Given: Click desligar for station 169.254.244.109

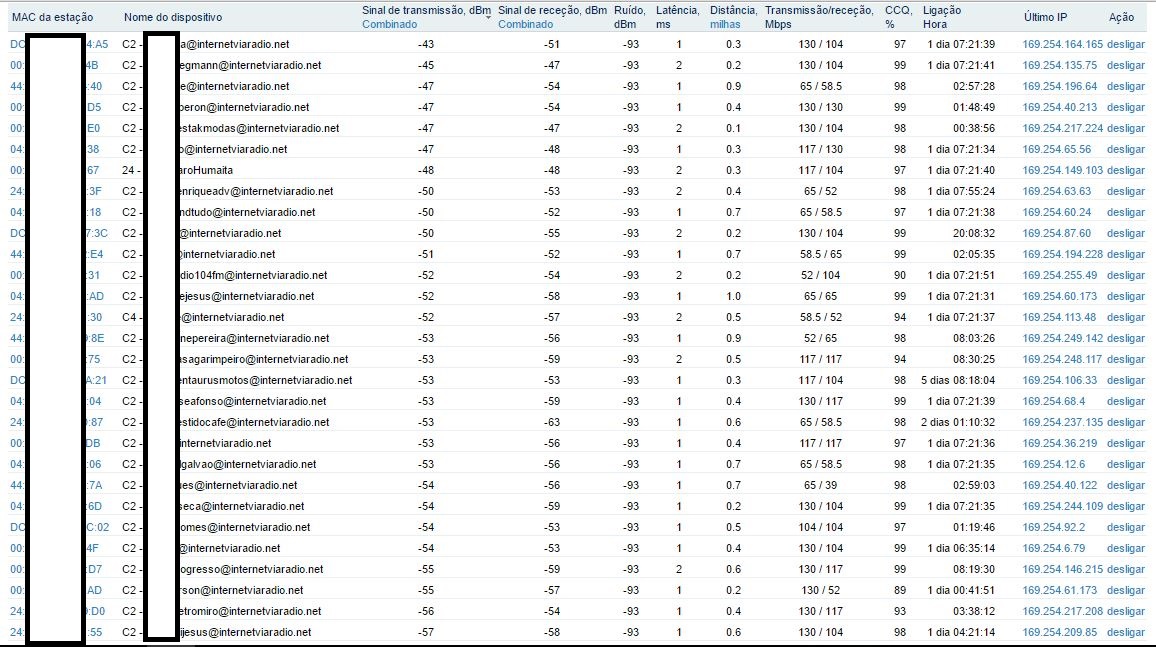Looking at the screenshot, I should [1126, 506].
